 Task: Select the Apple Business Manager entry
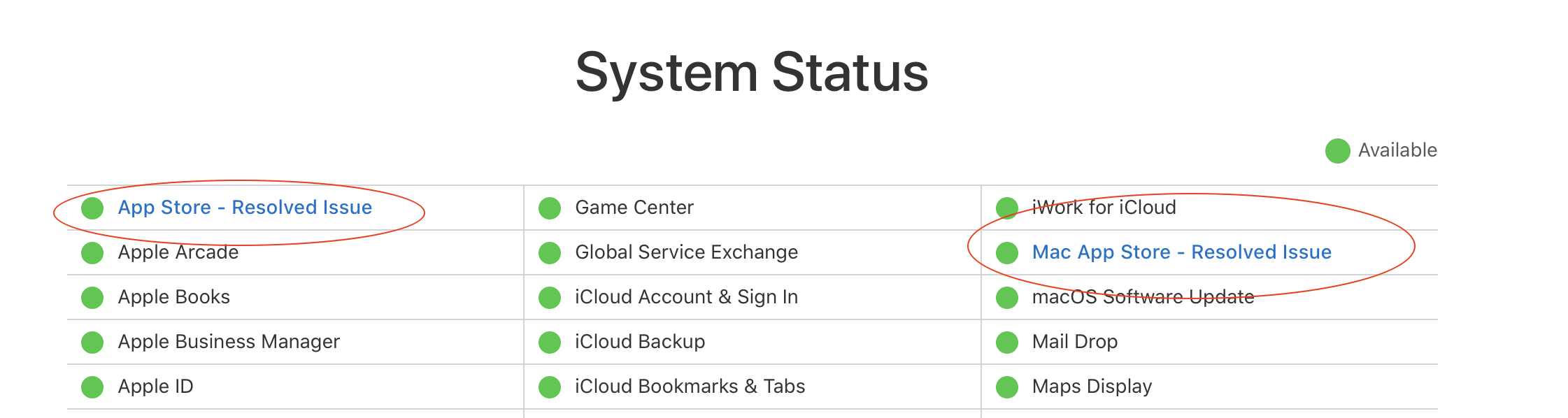click(229, 342)
